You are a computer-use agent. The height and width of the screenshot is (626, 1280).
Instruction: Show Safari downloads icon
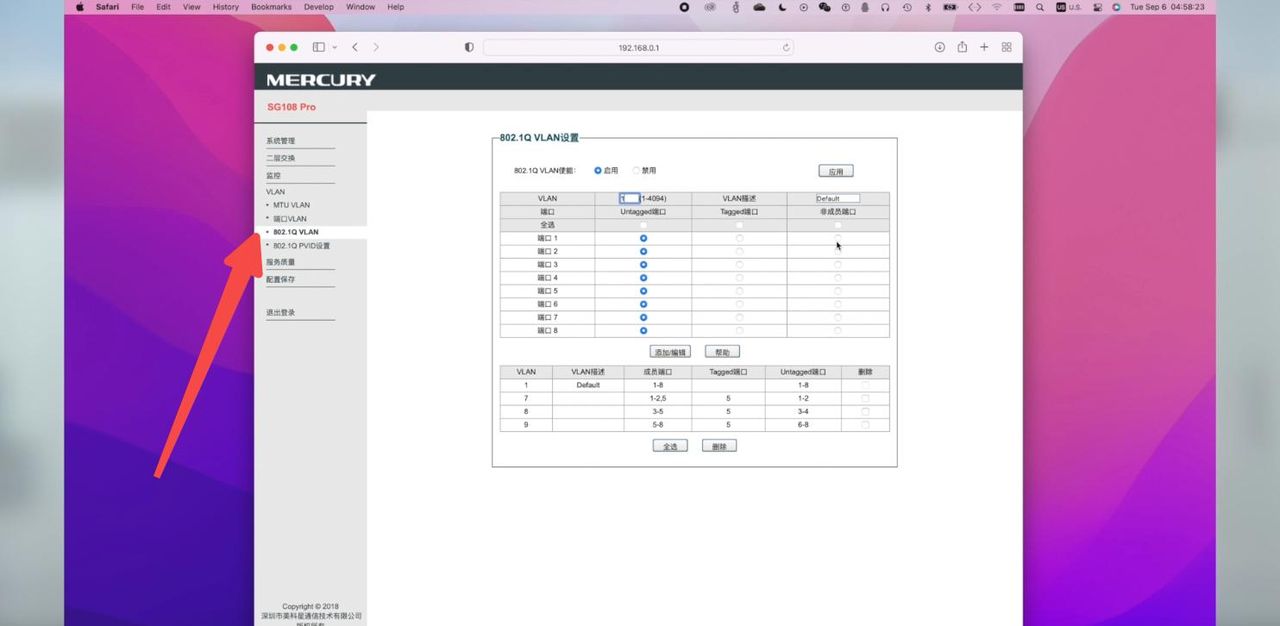coord(939,47)
